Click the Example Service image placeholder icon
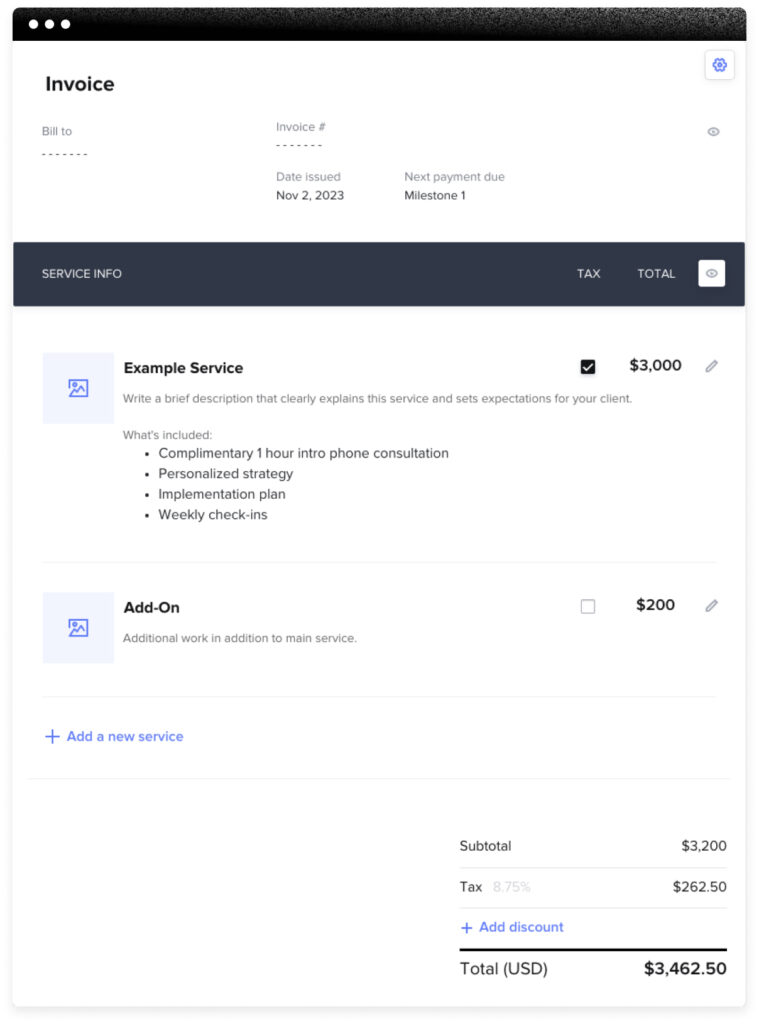 (x=78, y=388)
